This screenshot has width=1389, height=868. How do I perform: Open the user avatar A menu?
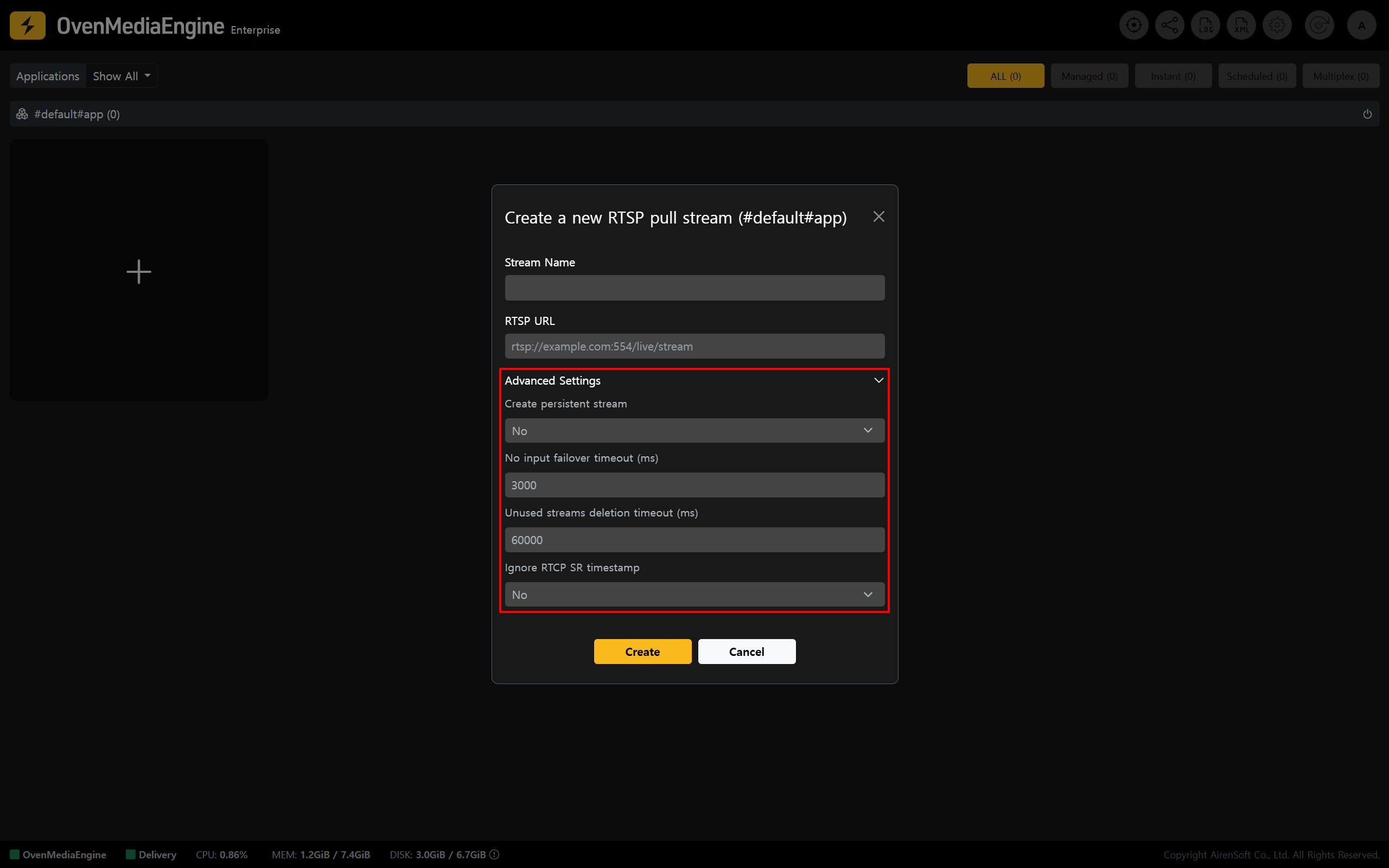tap(1361, 25)
